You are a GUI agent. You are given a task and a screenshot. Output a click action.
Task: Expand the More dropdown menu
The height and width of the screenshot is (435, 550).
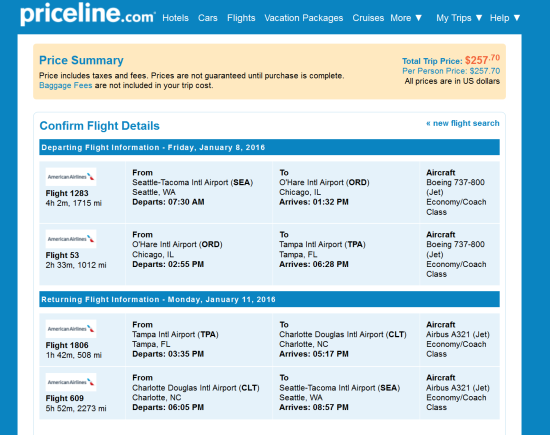[406, 18]
